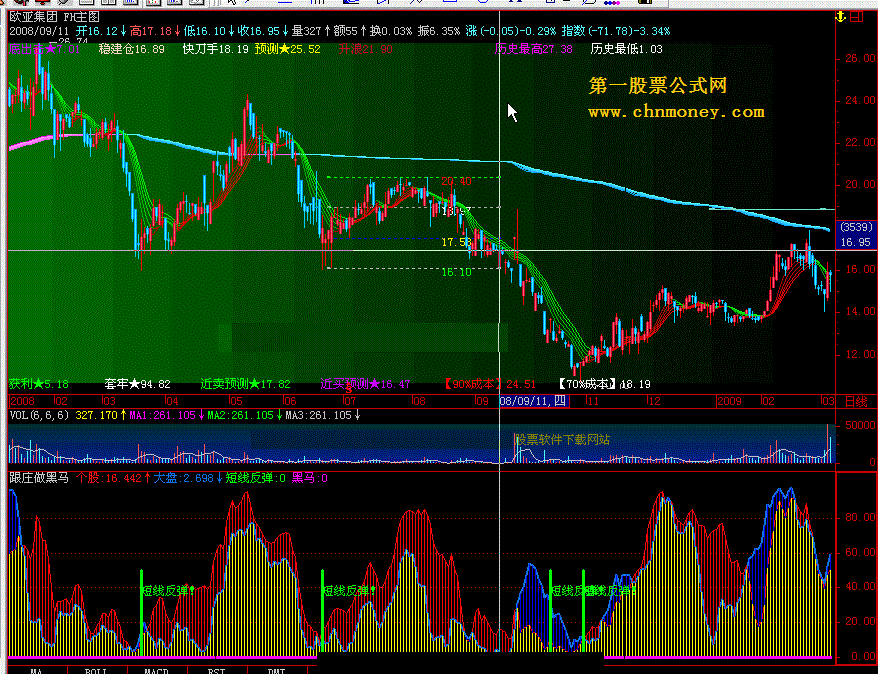
Task: Click the 12 month marker on date axis
Action: [653, 401]
